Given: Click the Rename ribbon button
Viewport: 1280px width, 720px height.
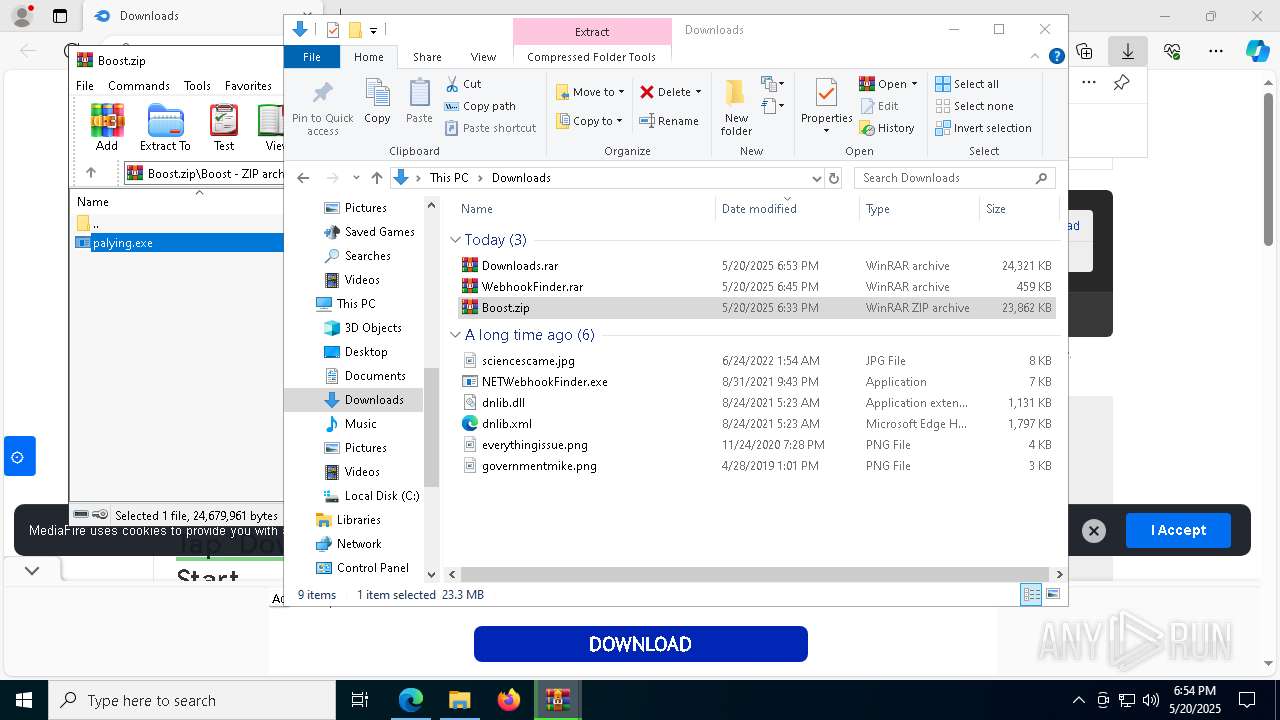Looking at the screenshot, I should click(x=669, y=121).
